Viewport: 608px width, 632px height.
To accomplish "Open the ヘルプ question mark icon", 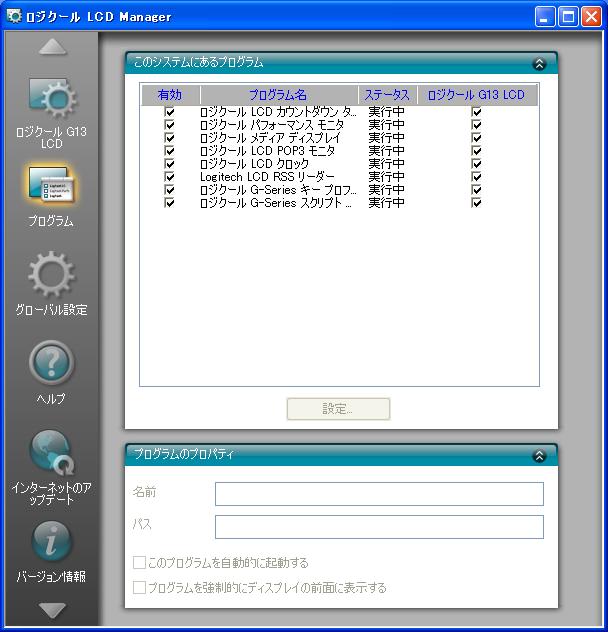I will point(51,362).
